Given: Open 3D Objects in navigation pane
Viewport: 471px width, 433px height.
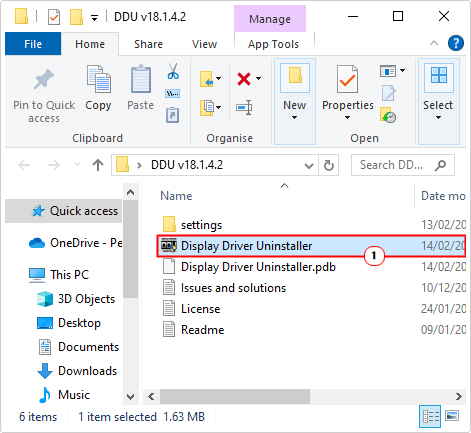Looking at the screenshot, I should point(77,299).
